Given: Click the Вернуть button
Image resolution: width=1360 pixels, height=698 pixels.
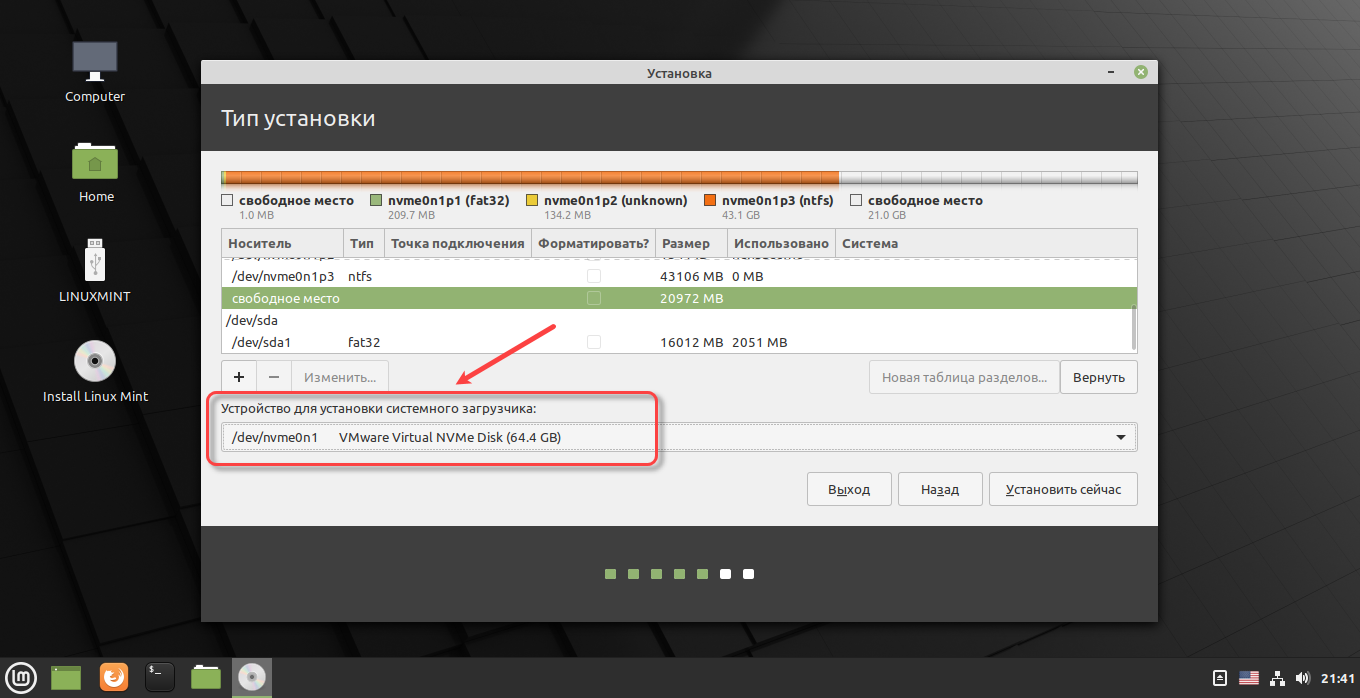Looking at the screenshot, I should [1098, 377].
